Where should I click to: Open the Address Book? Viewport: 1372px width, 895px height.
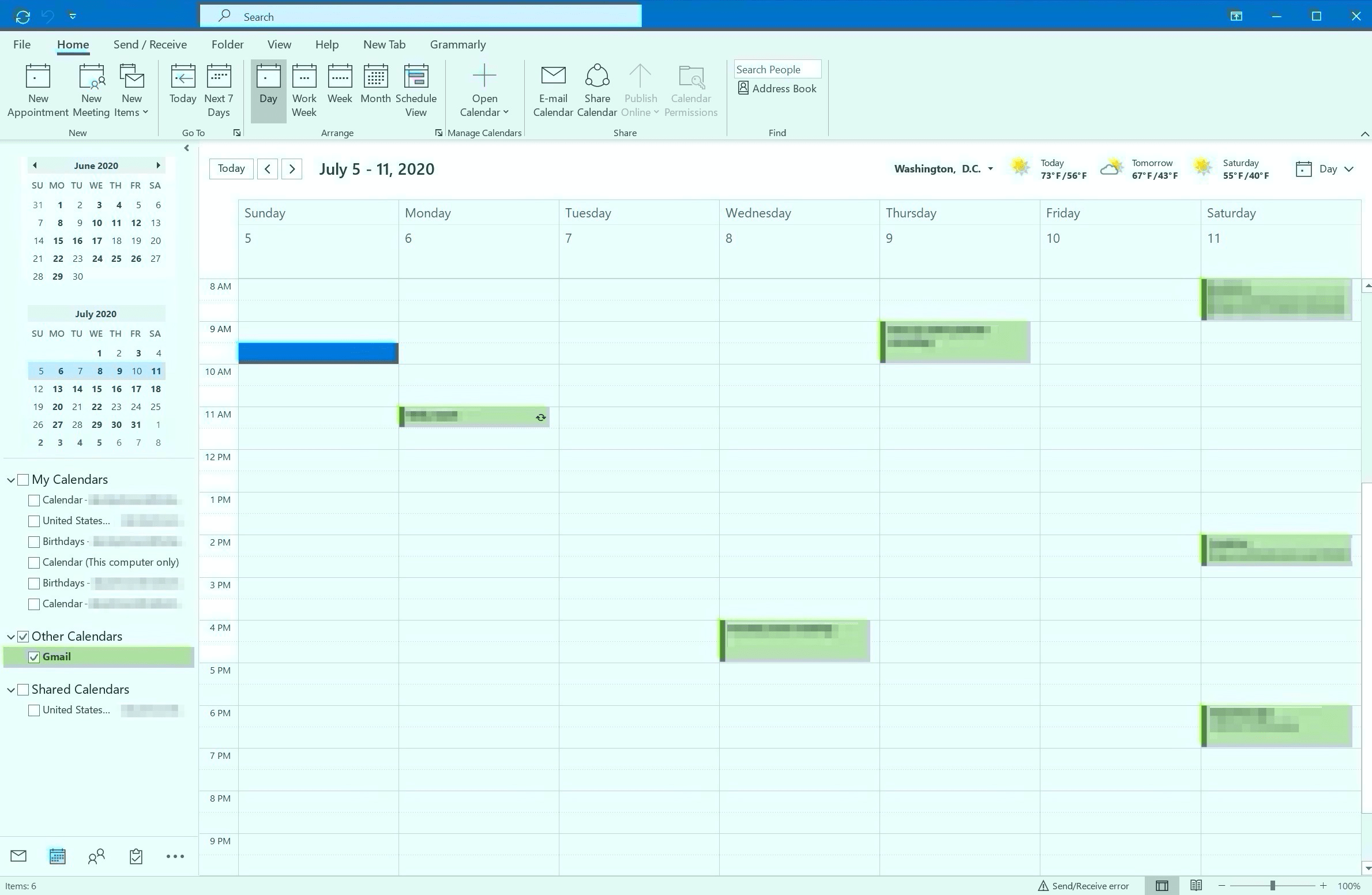777,88
